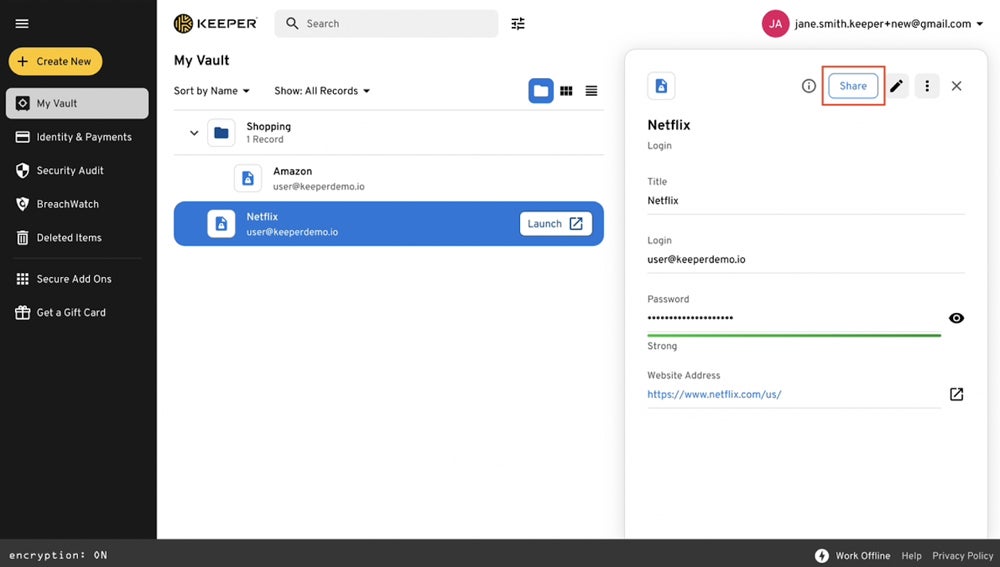Click the Share button
Image resolution: width=1000 pixels, height=567 pixels.
pos(853,86)
